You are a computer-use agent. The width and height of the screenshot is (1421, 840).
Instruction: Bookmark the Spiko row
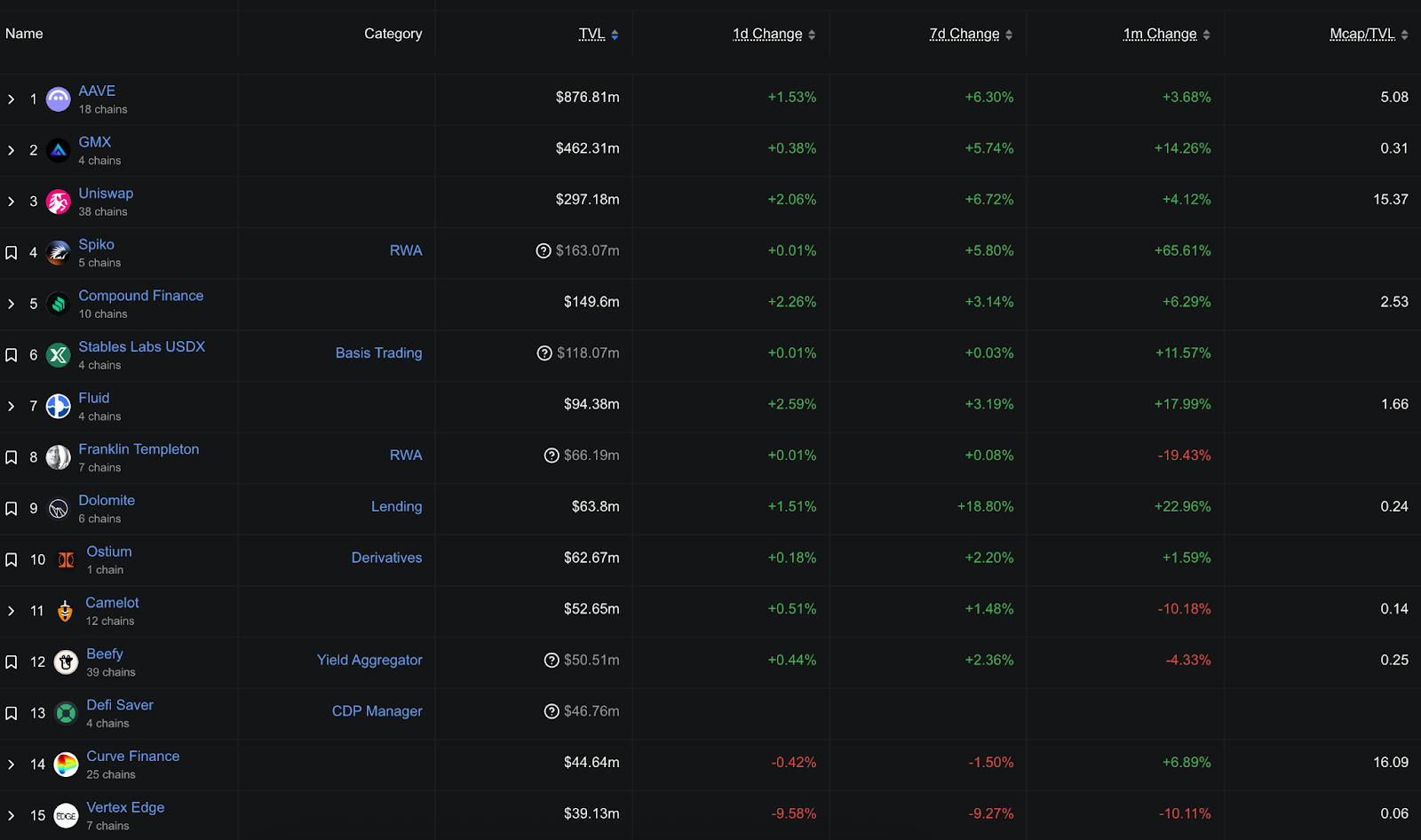coord(12,253)
